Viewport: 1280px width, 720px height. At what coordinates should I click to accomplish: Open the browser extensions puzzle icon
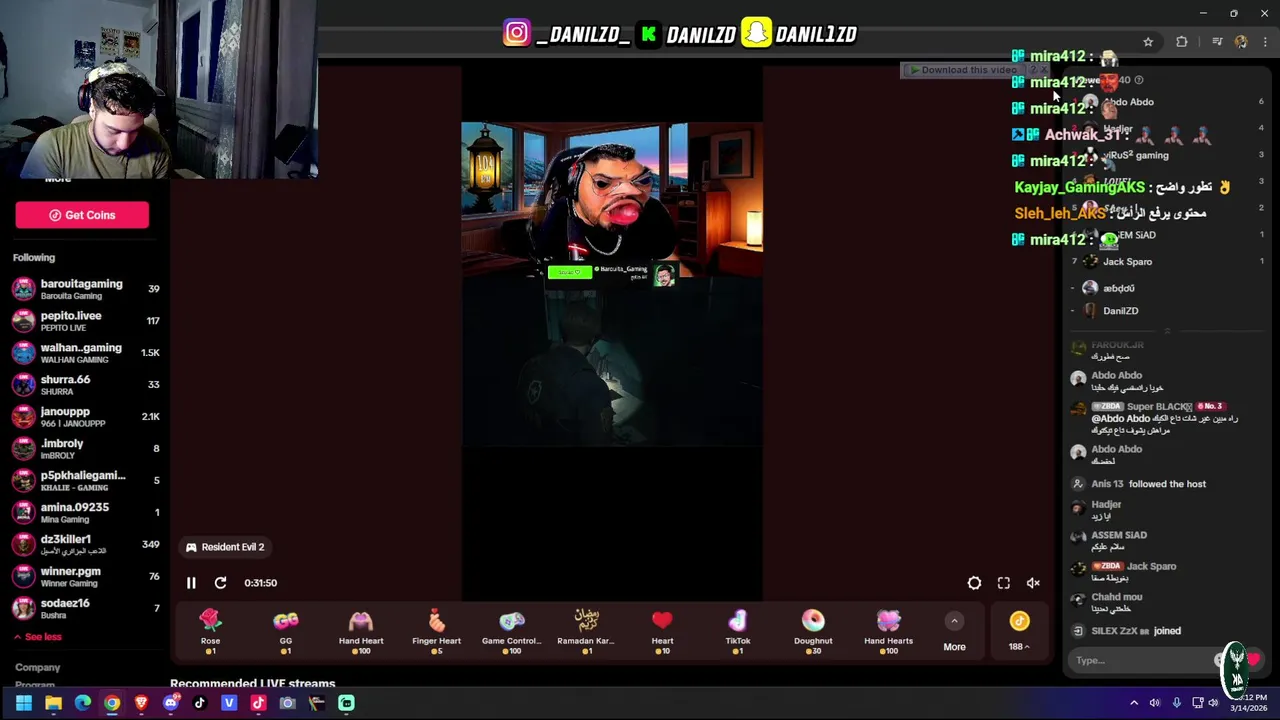1182,42
